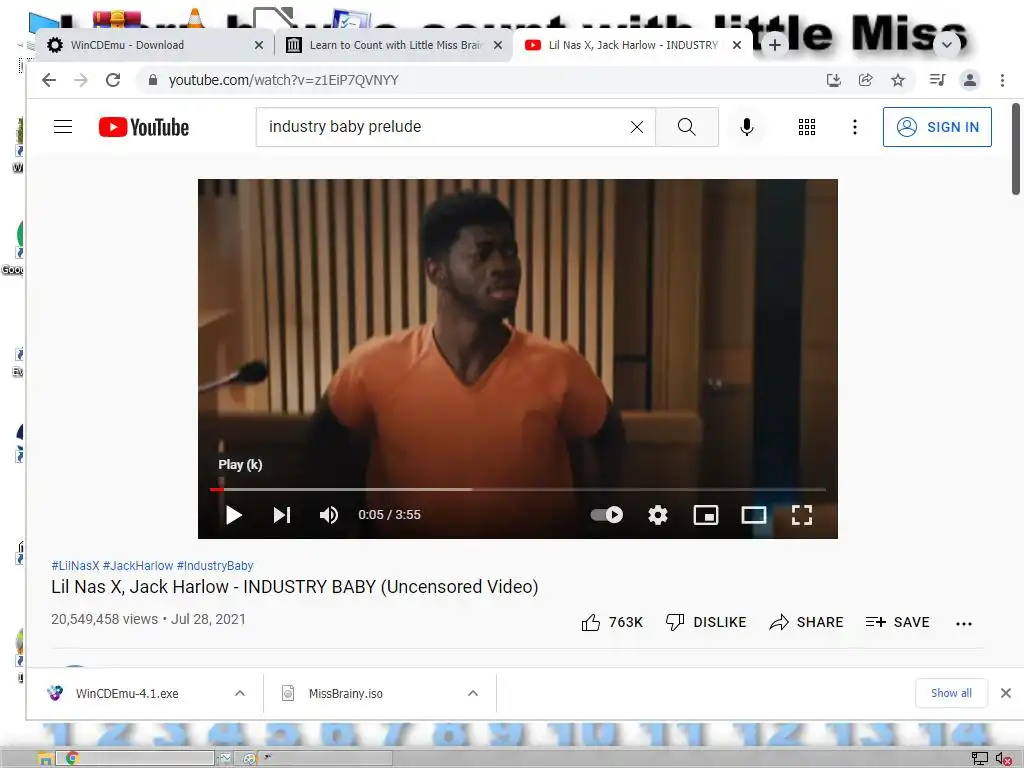Open the Chrome profile icon
Viewport: 1024px width, 768px height.
(x=970, y=80)
